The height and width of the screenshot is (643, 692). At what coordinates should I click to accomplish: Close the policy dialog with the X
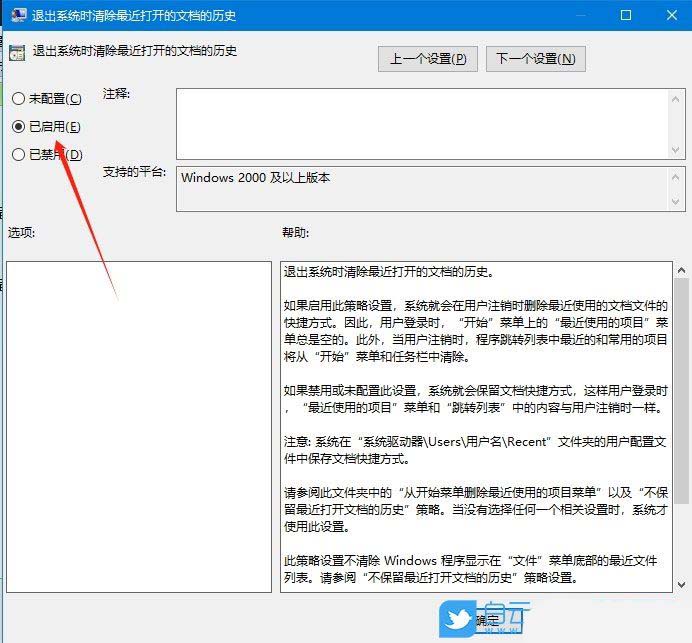point(669,15)
